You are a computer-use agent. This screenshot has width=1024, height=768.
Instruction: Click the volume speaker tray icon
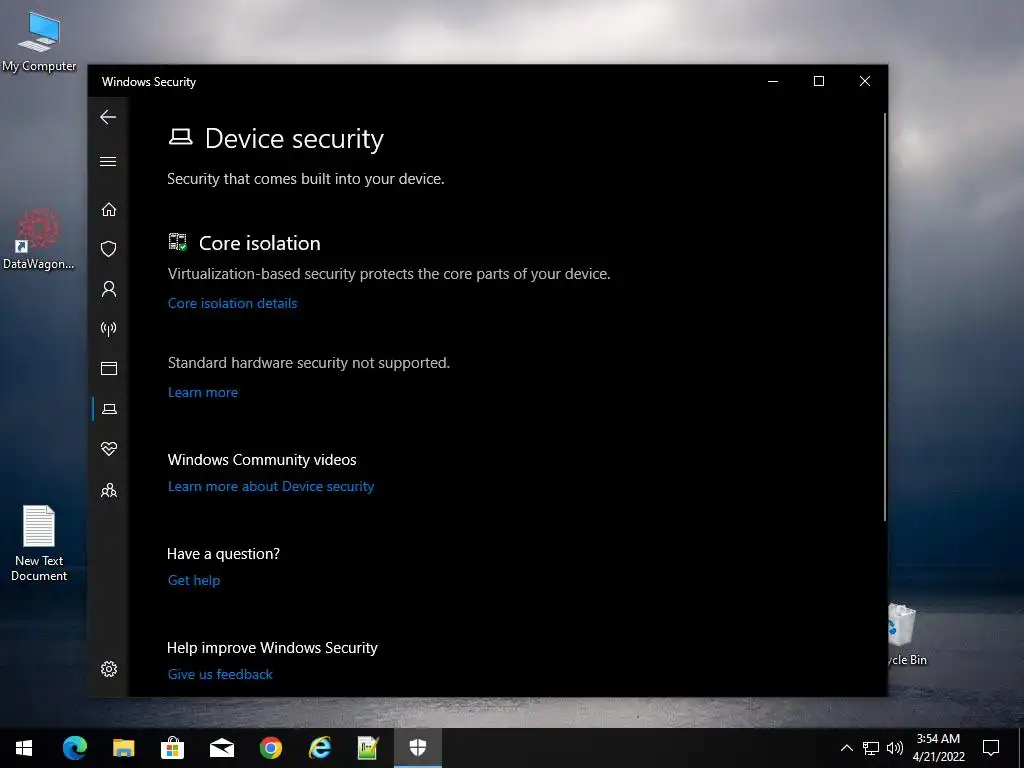[895, 748]
